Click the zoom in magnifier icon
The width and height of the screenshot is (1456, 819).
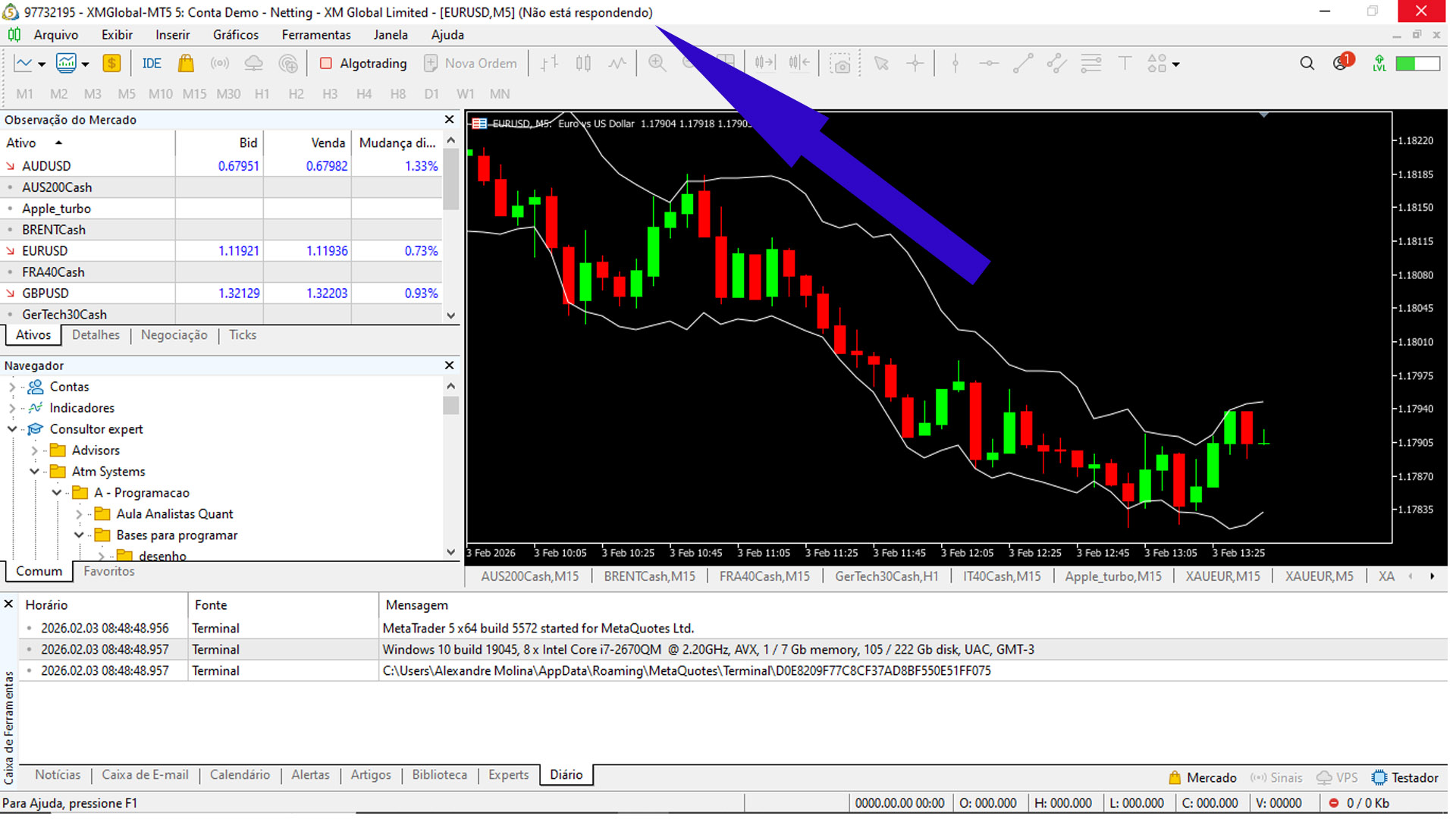point(657,64)
